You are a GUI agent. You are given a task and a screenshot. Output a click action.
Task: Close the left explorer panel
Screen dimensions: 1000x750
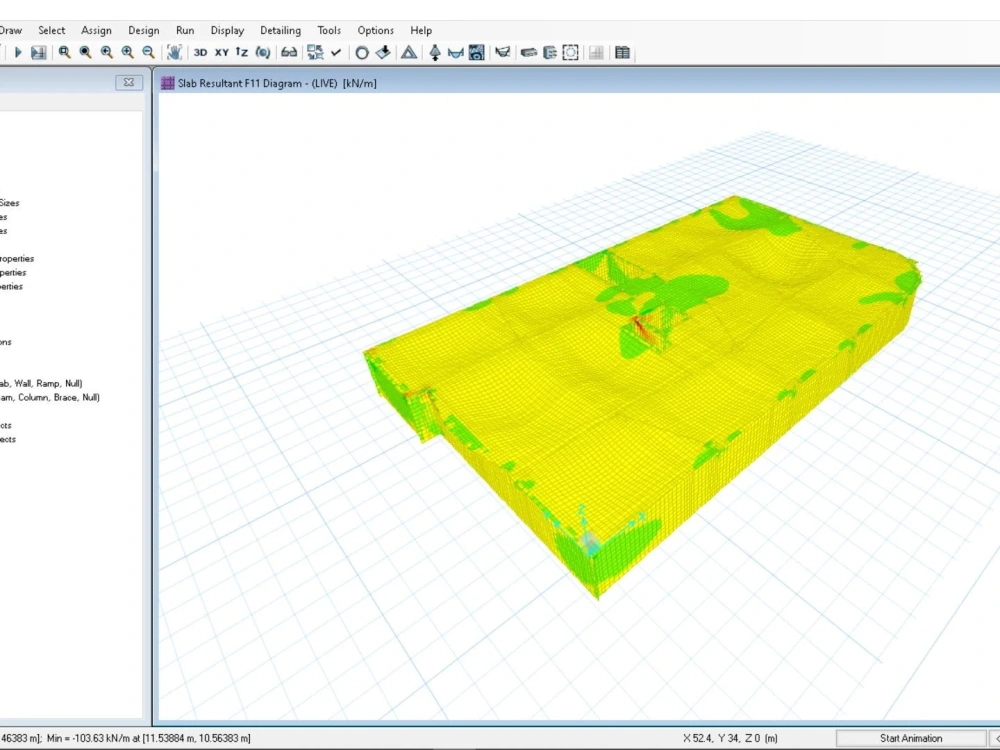pos(129,82)
